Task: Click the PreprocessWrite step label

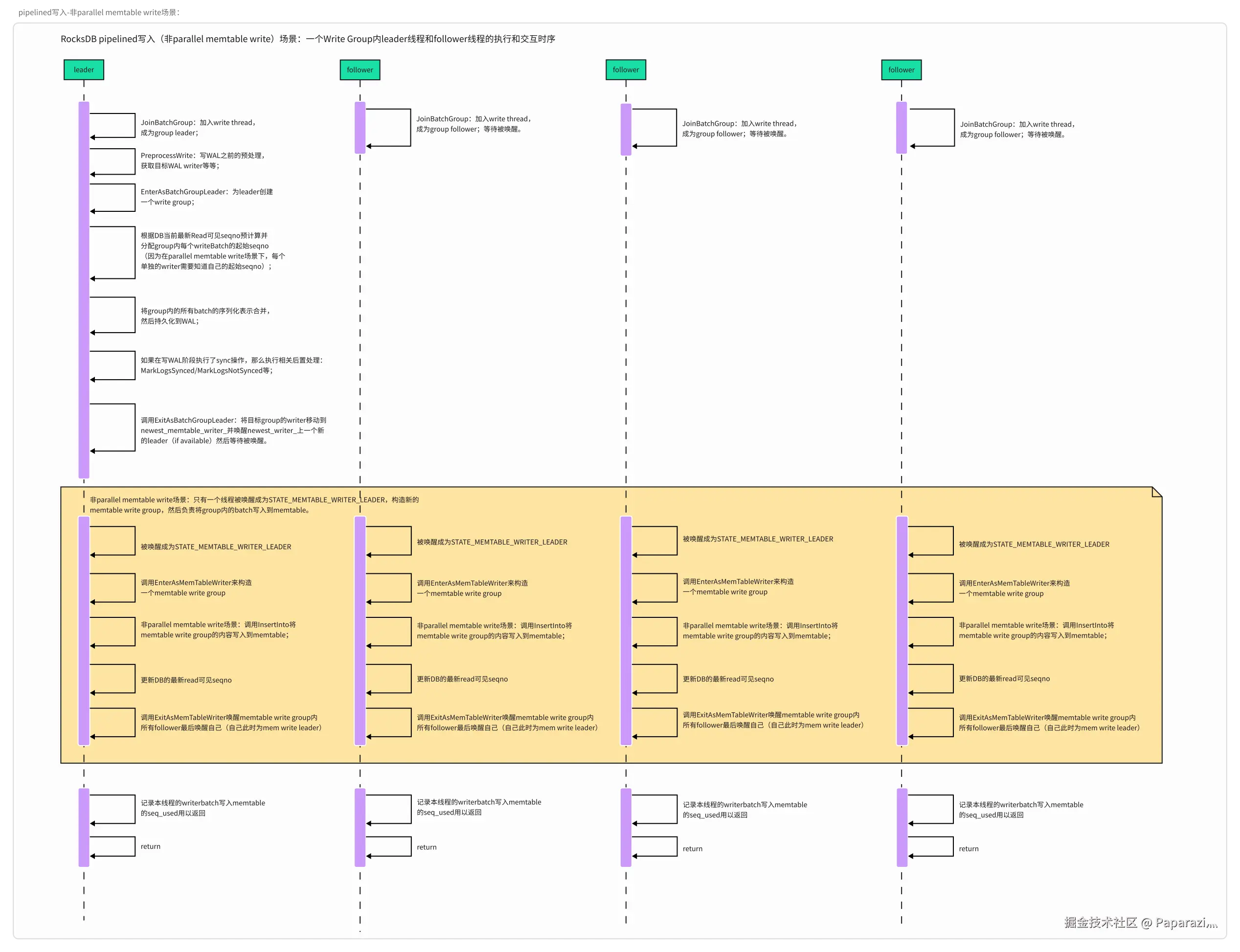Action: point(202,160)
